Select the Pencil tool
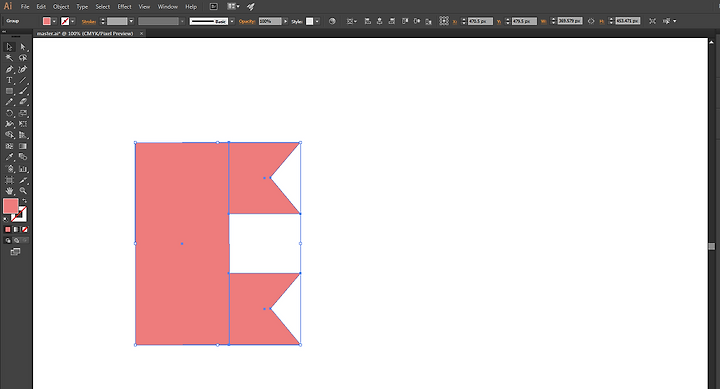This screenshot has width=720, height=389. pyautogui.click(x=9, y=102)
